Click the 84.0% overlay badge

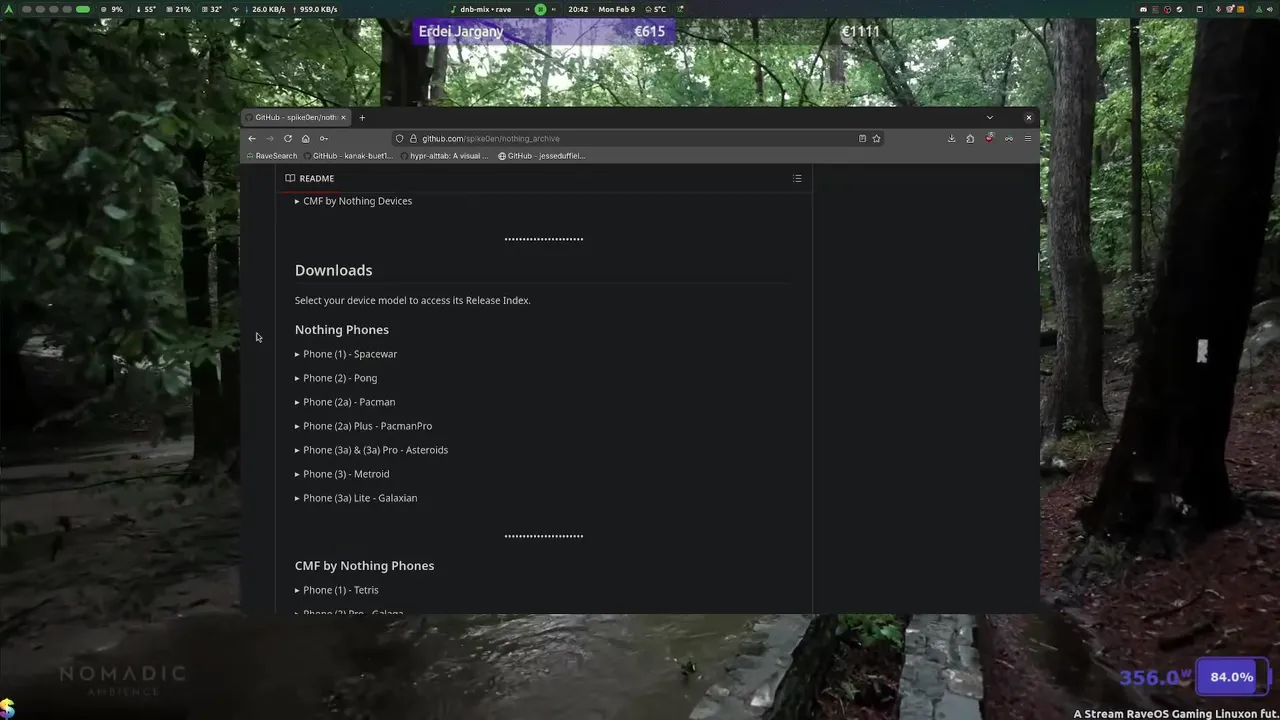tap(1231, 677)
